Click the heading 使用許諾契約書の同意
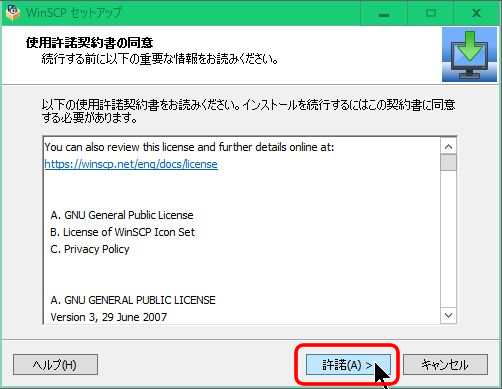Screen dimensions: 502x389 coord(89,43)
